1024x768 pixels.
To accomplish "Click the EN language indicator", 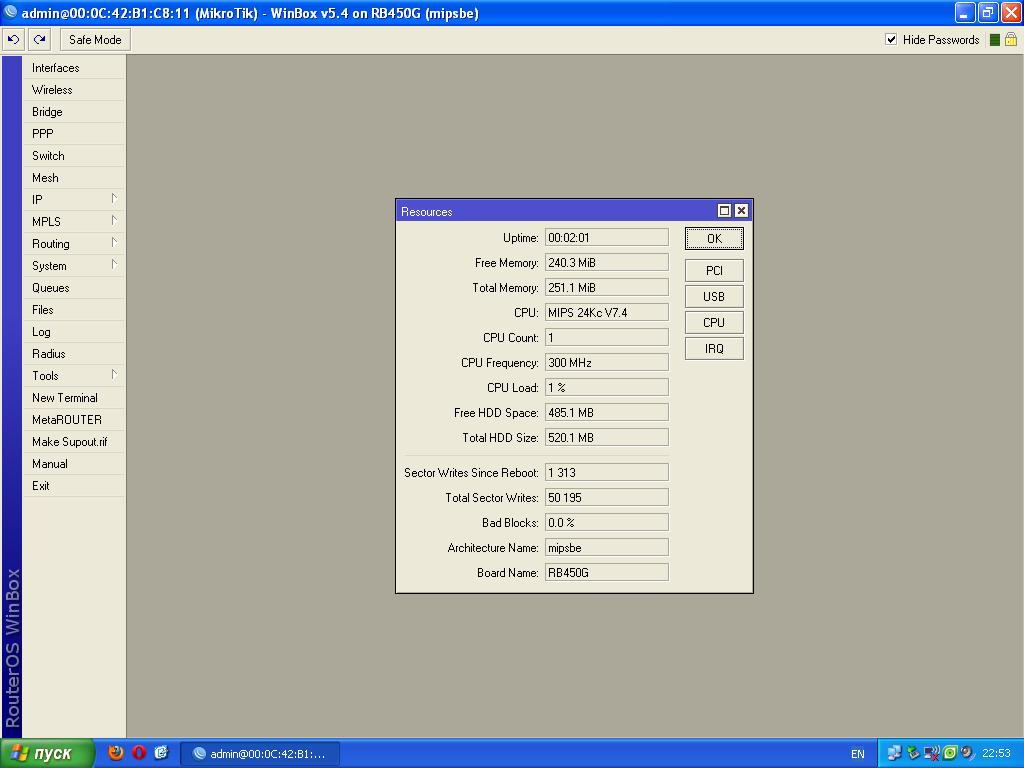I will 857,754.
